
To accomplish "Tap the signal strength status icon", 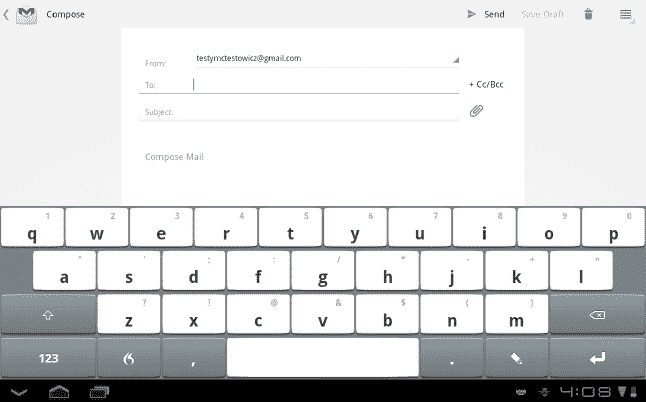I will 622,392.
